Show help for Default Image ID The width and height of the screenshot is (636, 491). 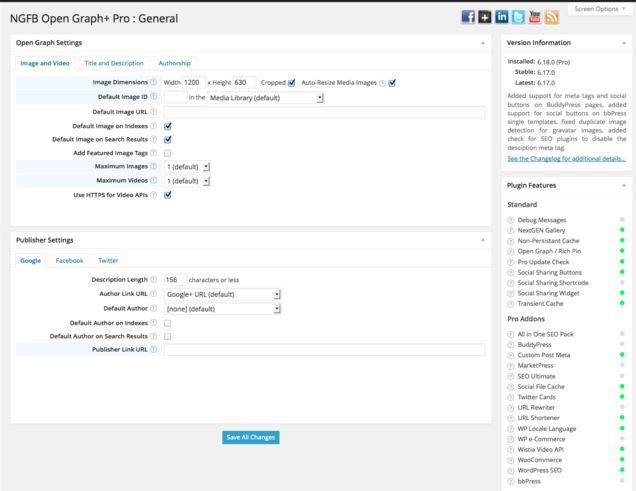[x=153, y=96]
